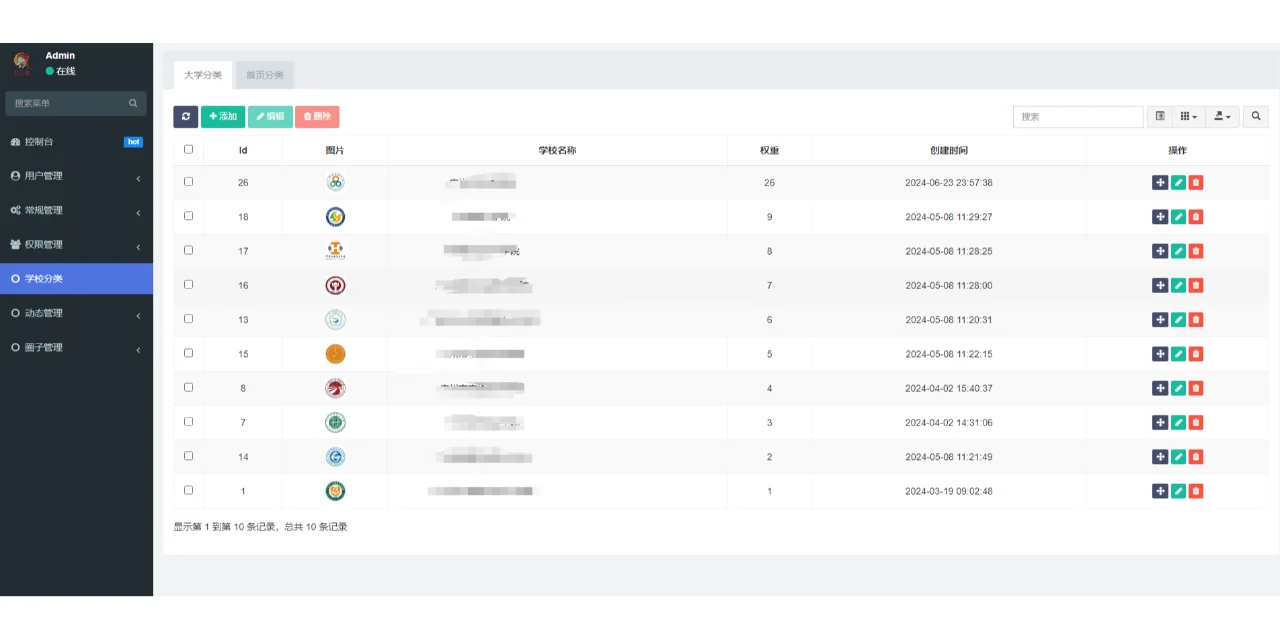Edit row with Id 8 via pencil icon
Viewport: 1280px width, 640px height.
pos(1178,388)
